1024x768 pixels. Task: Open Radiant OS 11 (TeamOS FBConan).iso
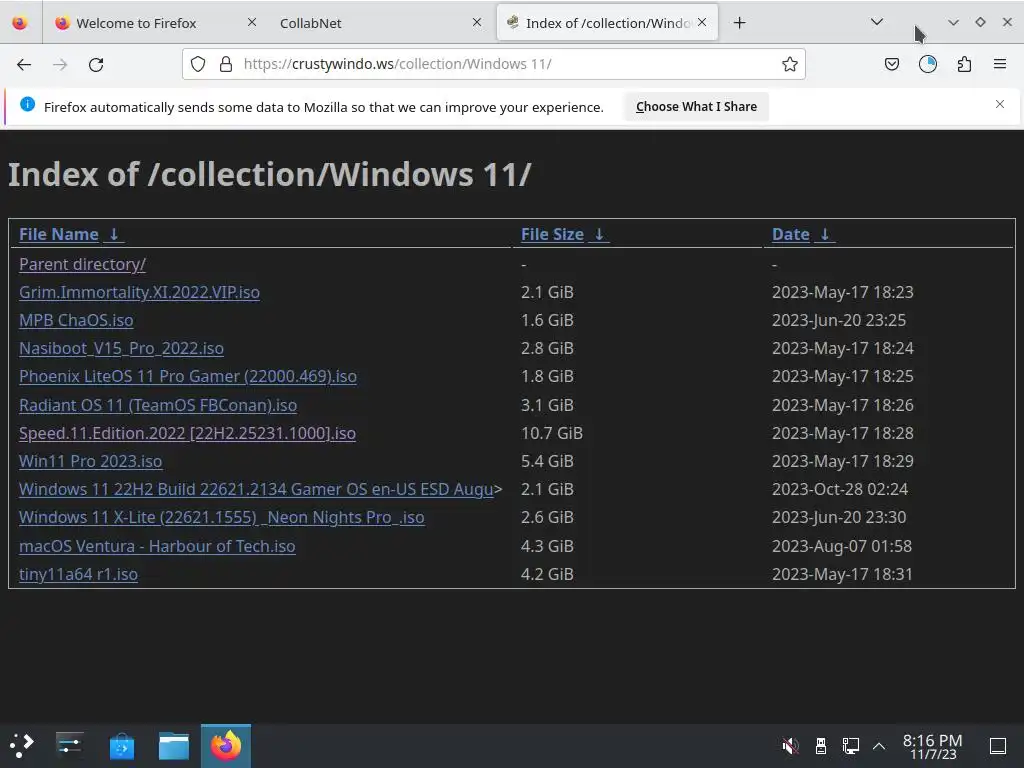point(158,406)
